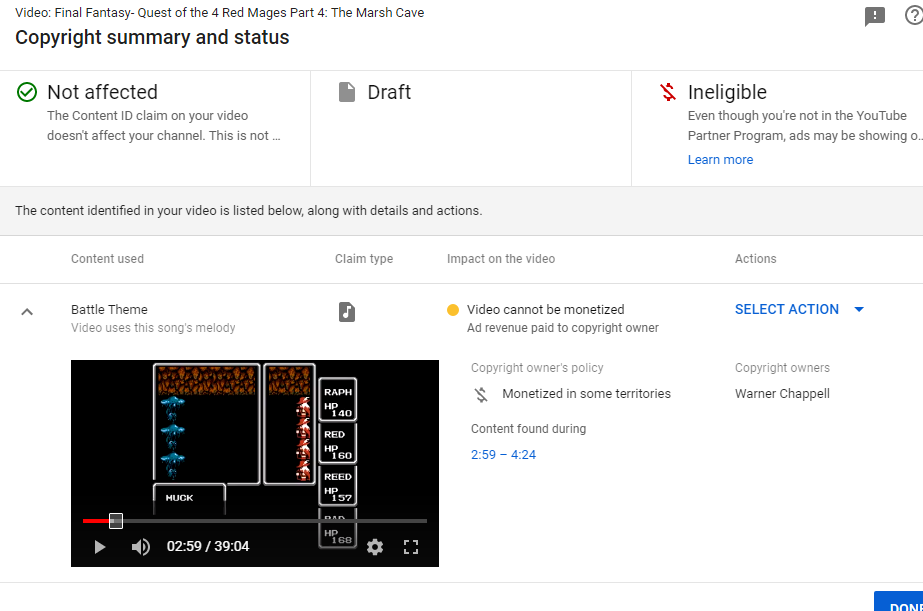923x611 pixels.
Task: Open the Learn more link
Action: coord(721,160)
